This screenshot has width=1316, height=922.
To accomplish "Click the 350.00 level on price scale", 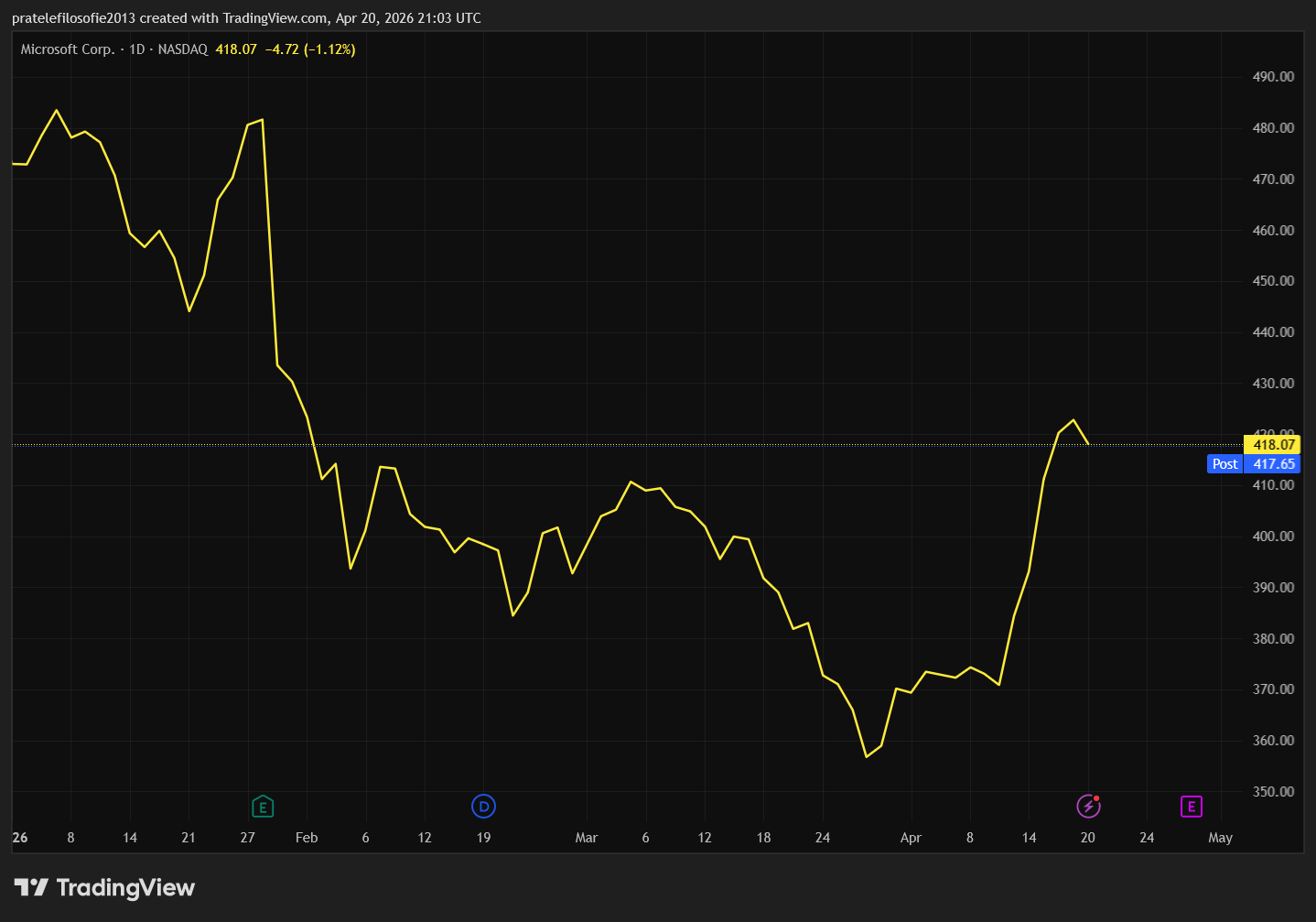I will point(1273,792).
